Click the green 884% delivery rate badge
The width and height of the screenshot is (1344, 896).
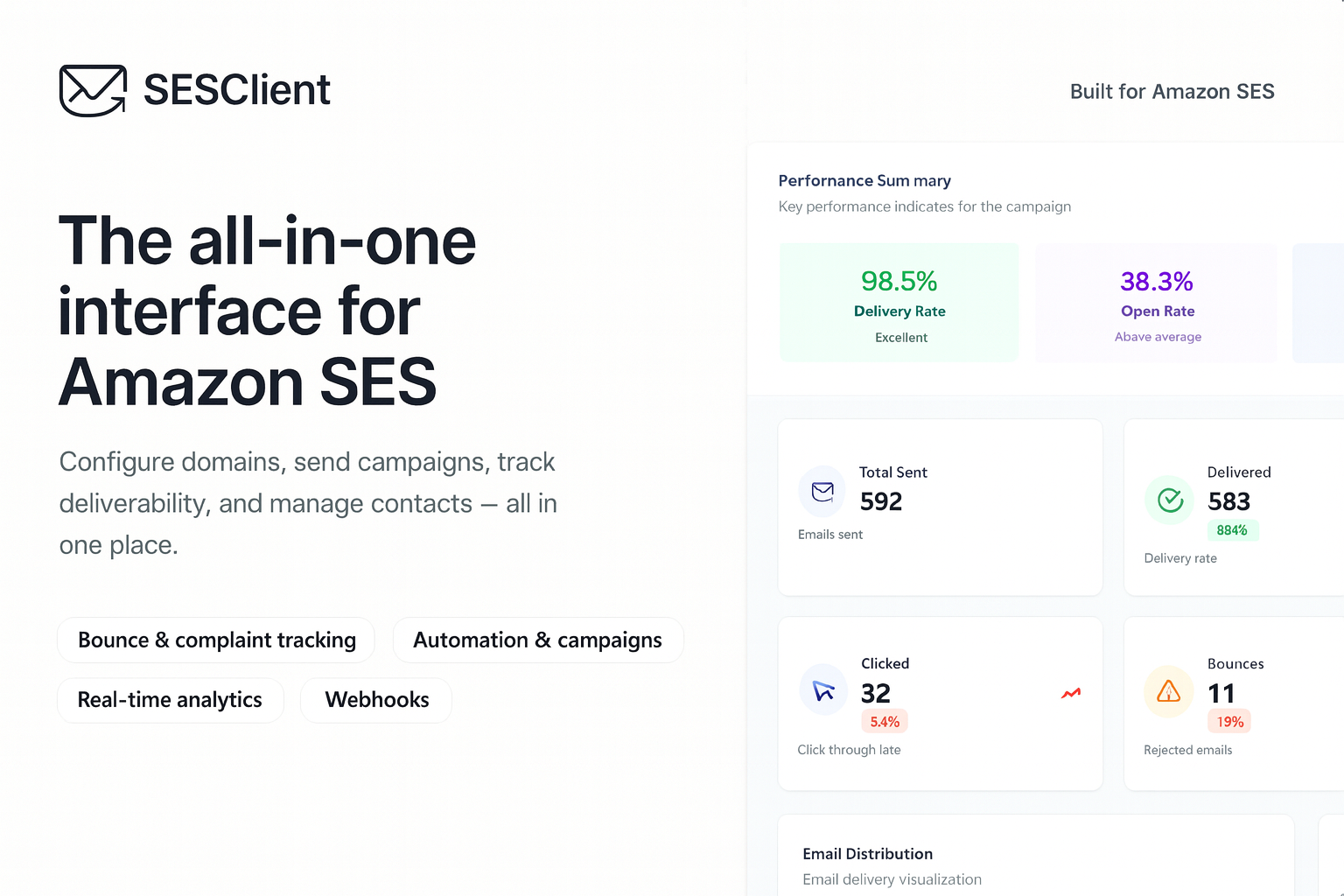(x=1232, y=530)
